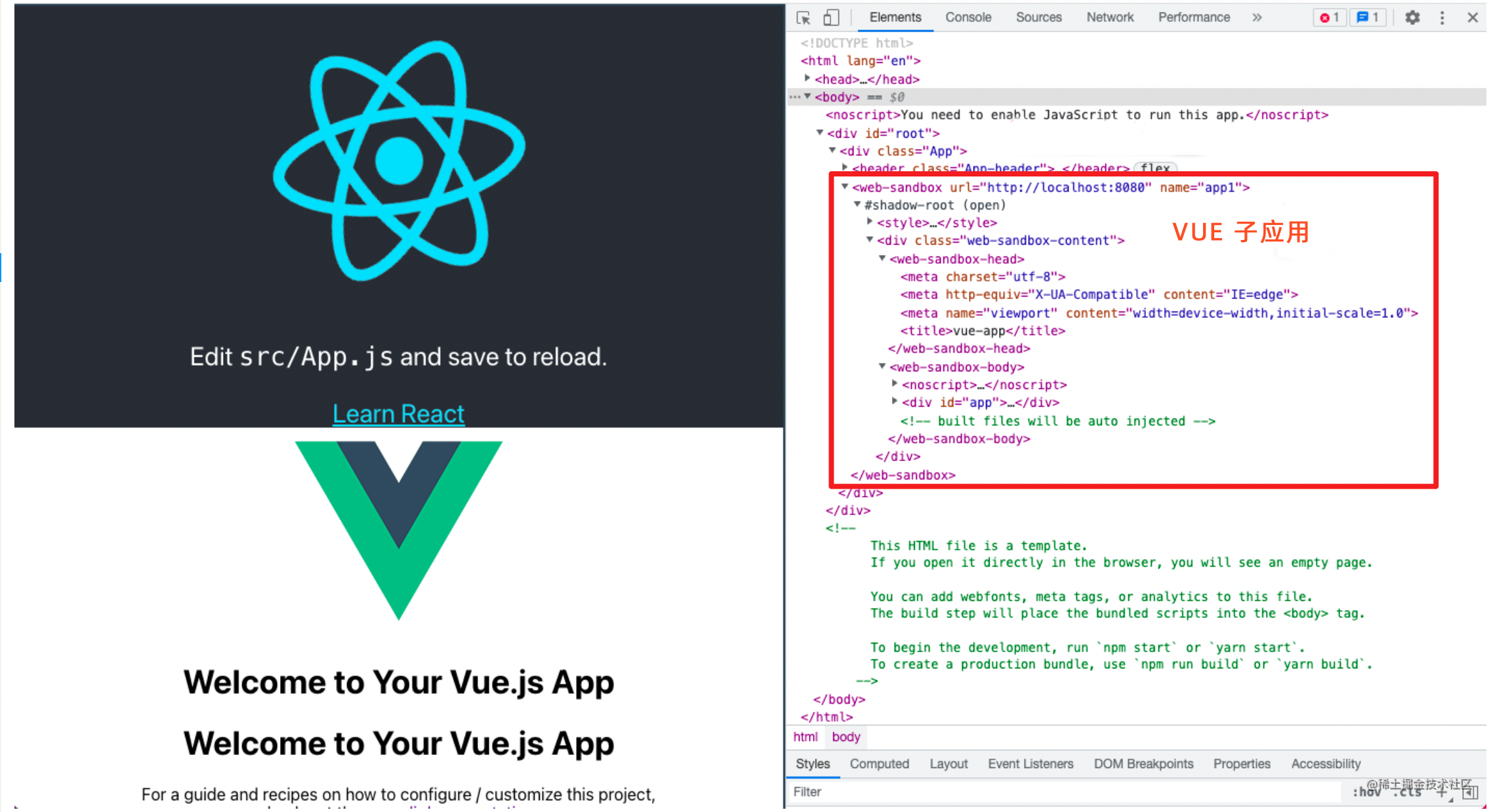Expand the div id="app" node
This screenshot has height=812, width=1493.
tap(895, 401)
